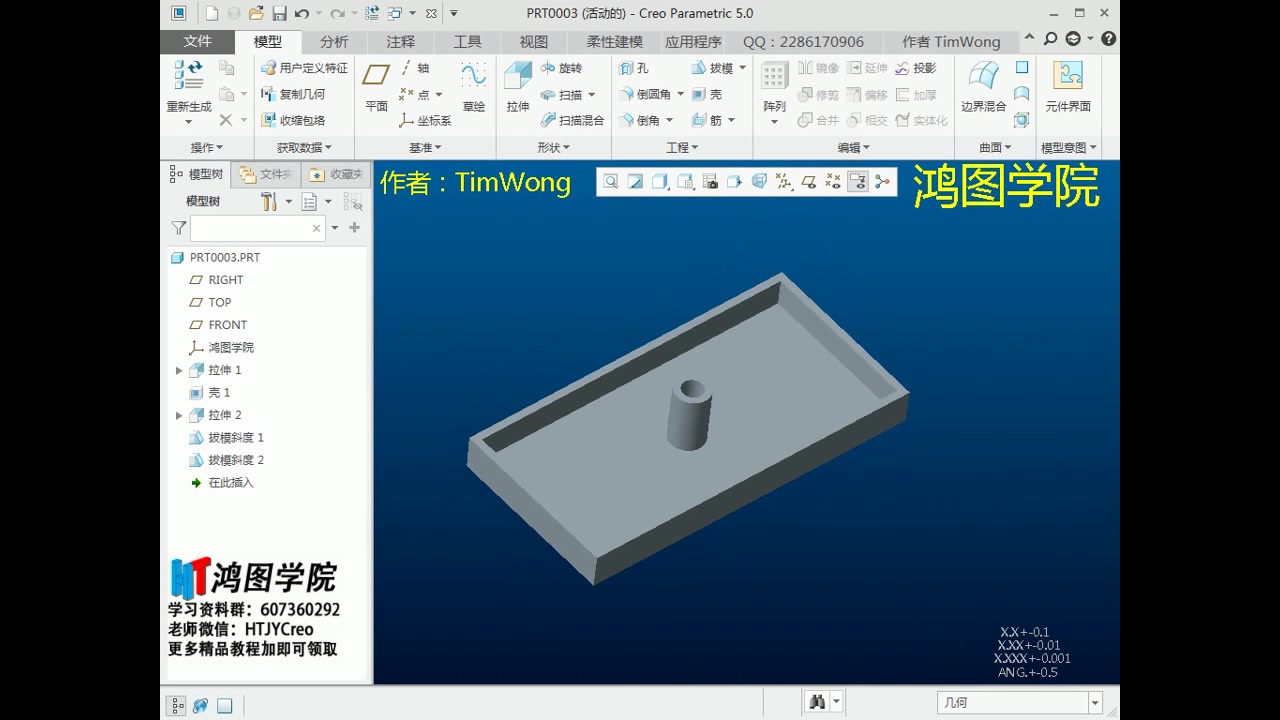This screenshot has height=720, width=1280.
Task: Click saved orientations camera icon in graphics toolbar
Action: [x=710, y=182]
